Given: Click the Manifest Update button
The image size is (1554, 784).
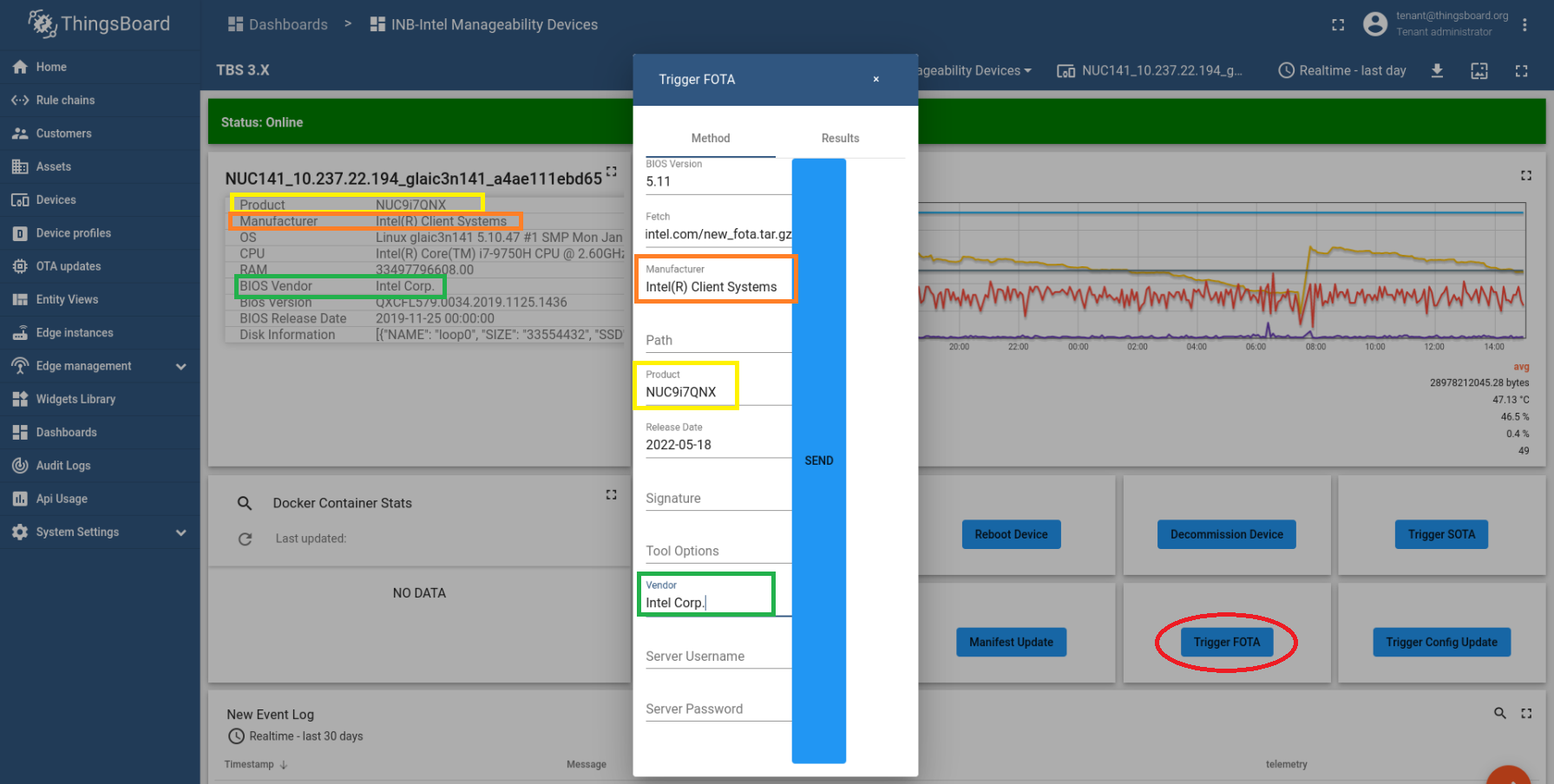Looking at the screenshot, I should (1011, 642).
